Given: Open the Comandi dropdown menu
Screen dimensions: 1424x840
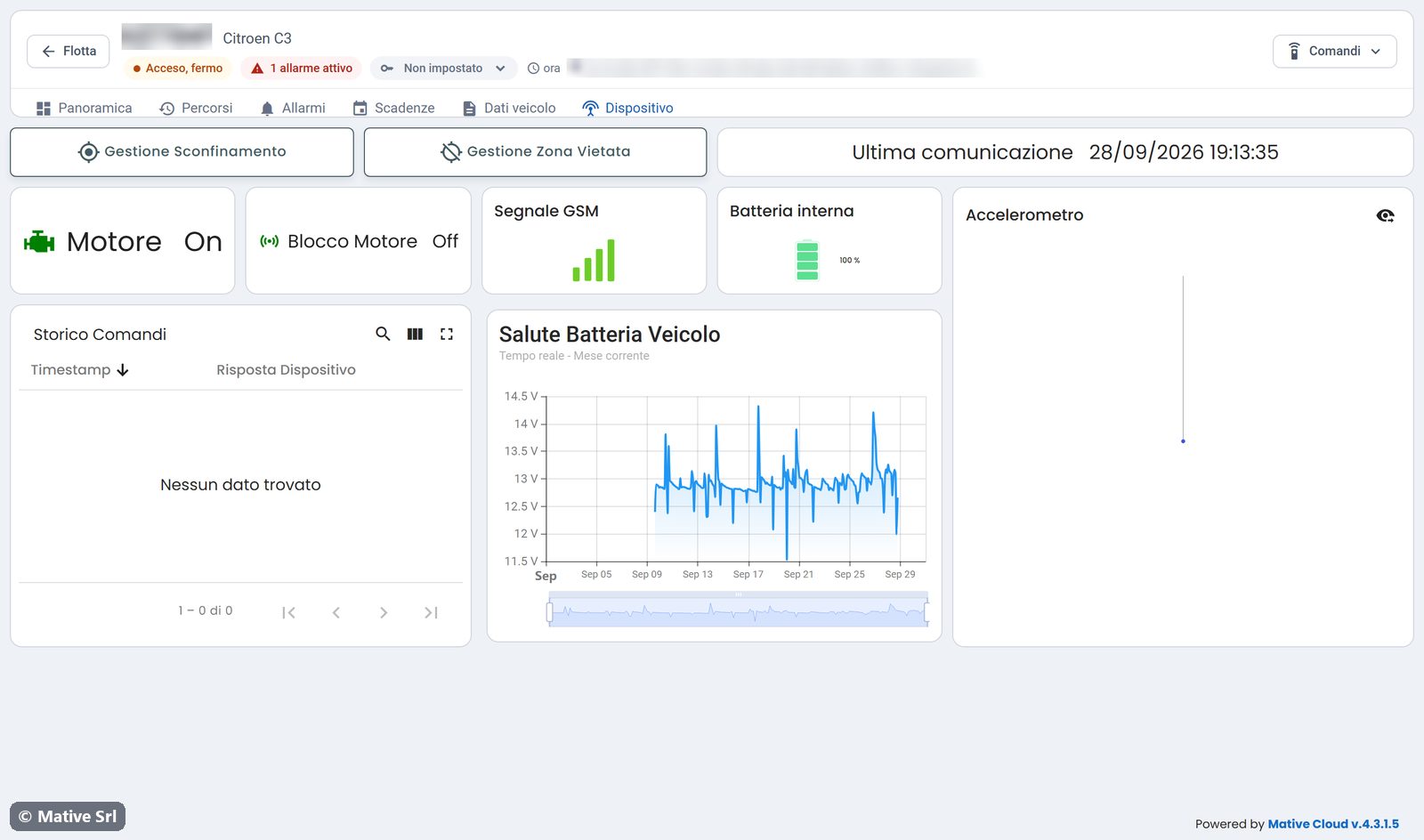Looking at the screenshot, I should tap(1334, 51).
